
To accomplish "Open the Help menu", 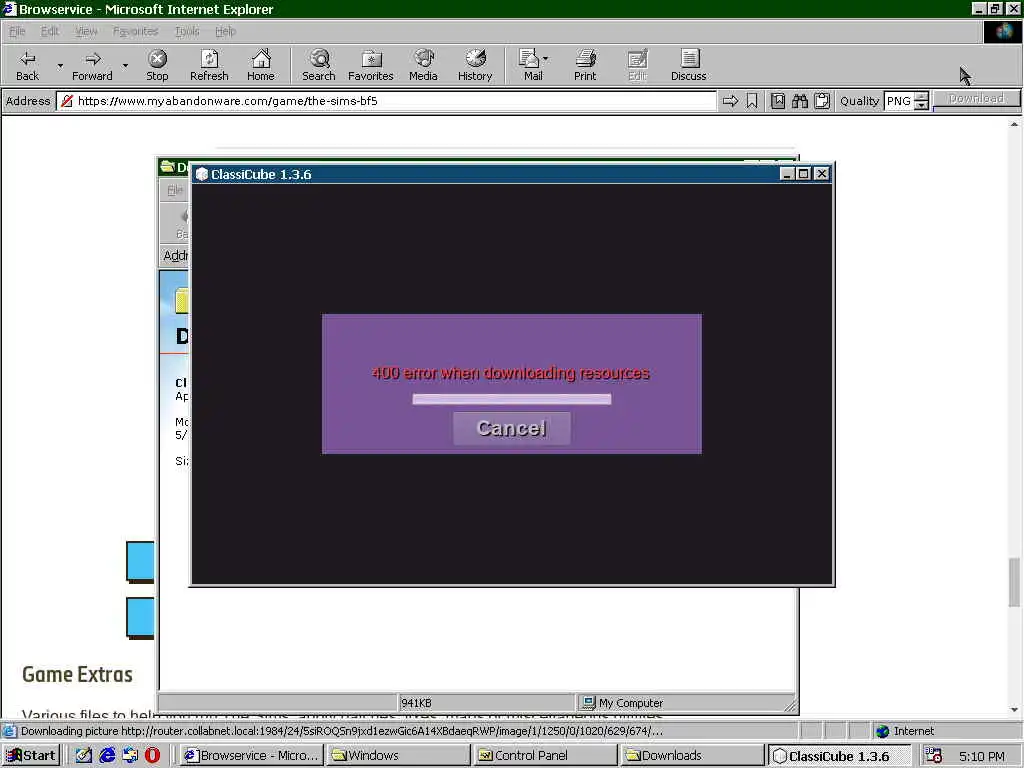I will coord(225,31).
